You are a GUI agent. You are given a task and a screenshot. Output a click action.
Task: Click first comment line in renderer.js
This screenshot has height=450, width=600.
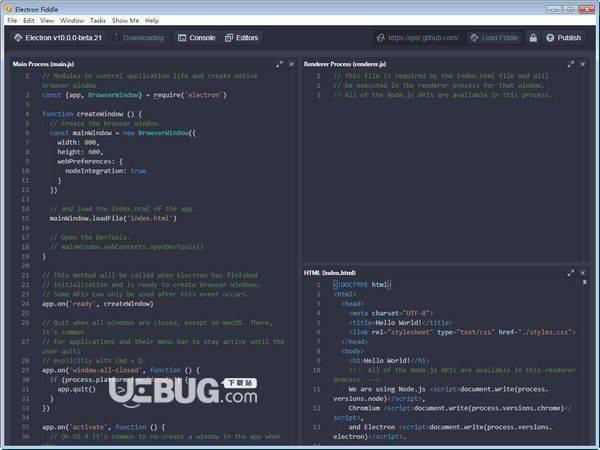point(441,76)
